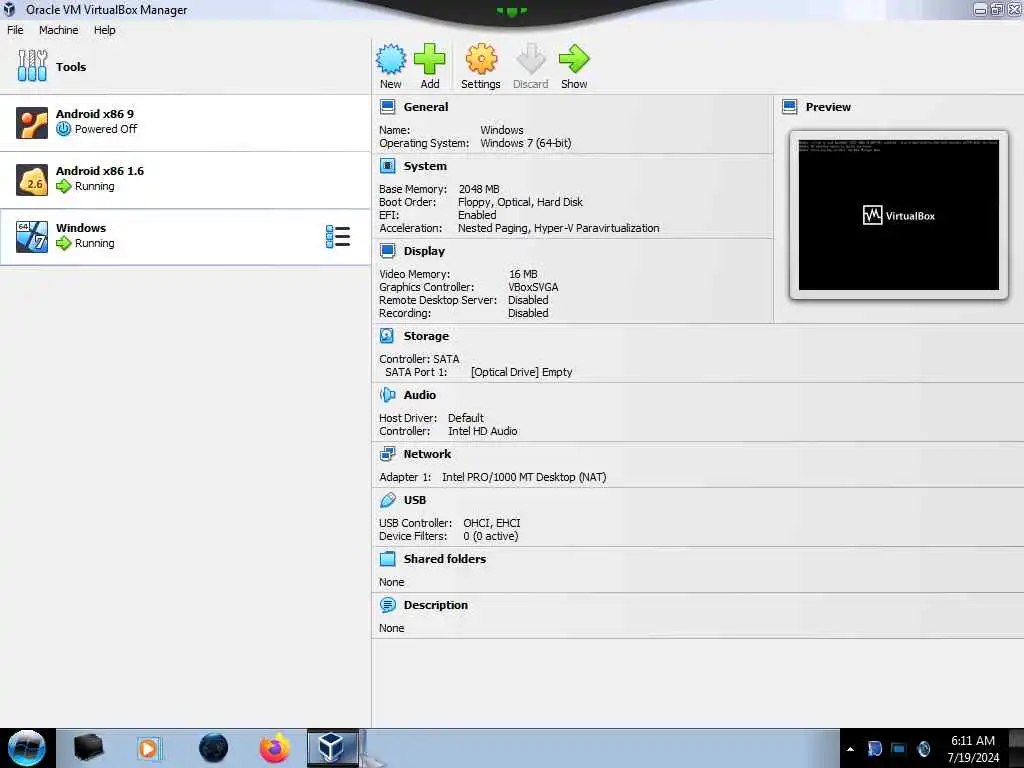This screenshot has height=768, width=1024.
Task: Click the 'Intel HD Audio' controller value
Action: point(483,431)
